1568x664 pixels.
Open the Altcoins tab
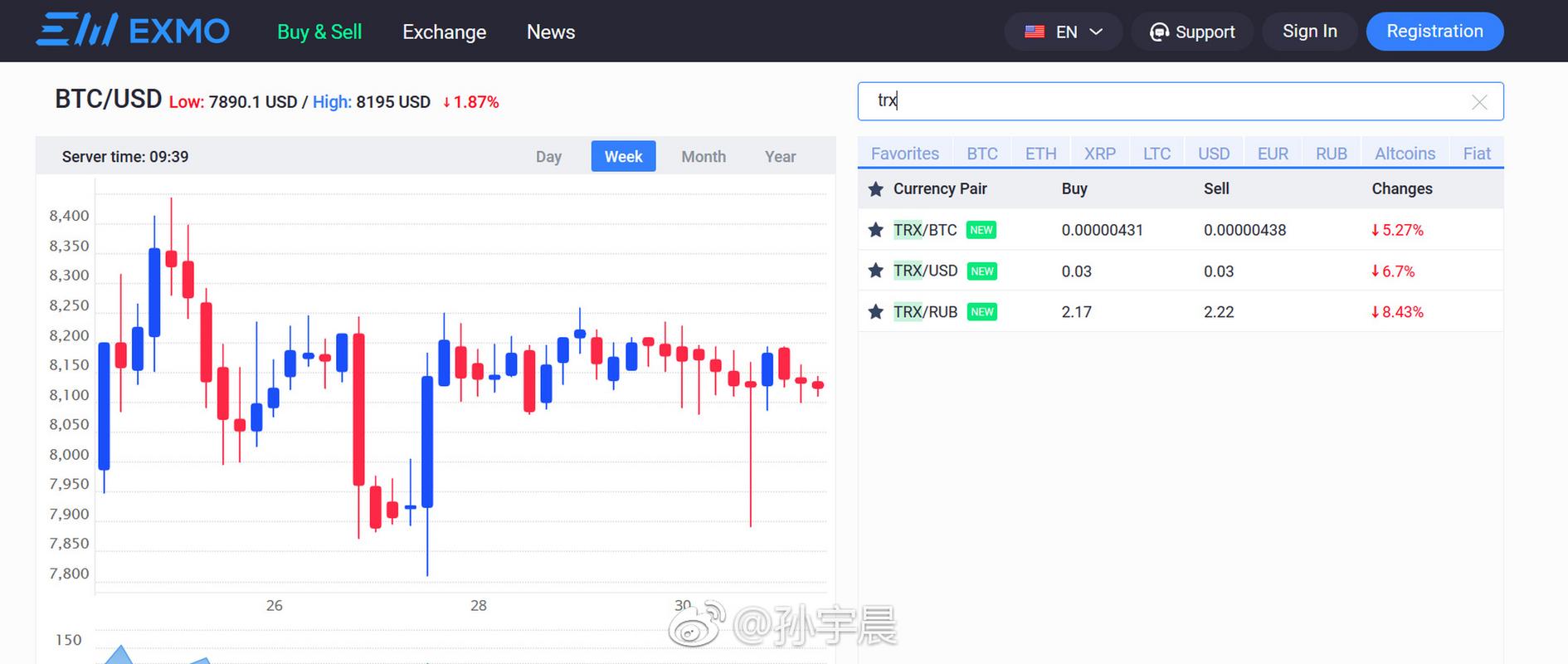pos(1405,154)
